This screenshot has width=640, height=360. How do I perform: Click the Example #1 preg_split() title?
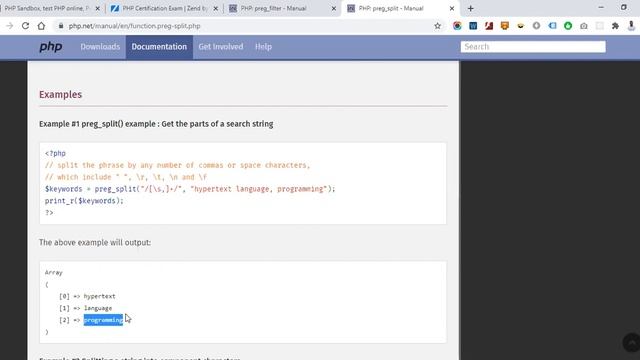pyautogui.click(x=156, y=124)
